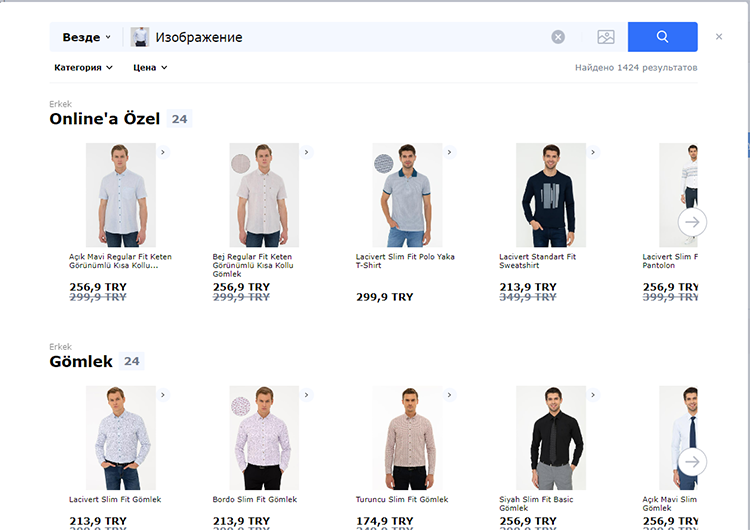Open the Gömlek category heading
The height and width of the screenshot is (530, 750).
[81, 361]
